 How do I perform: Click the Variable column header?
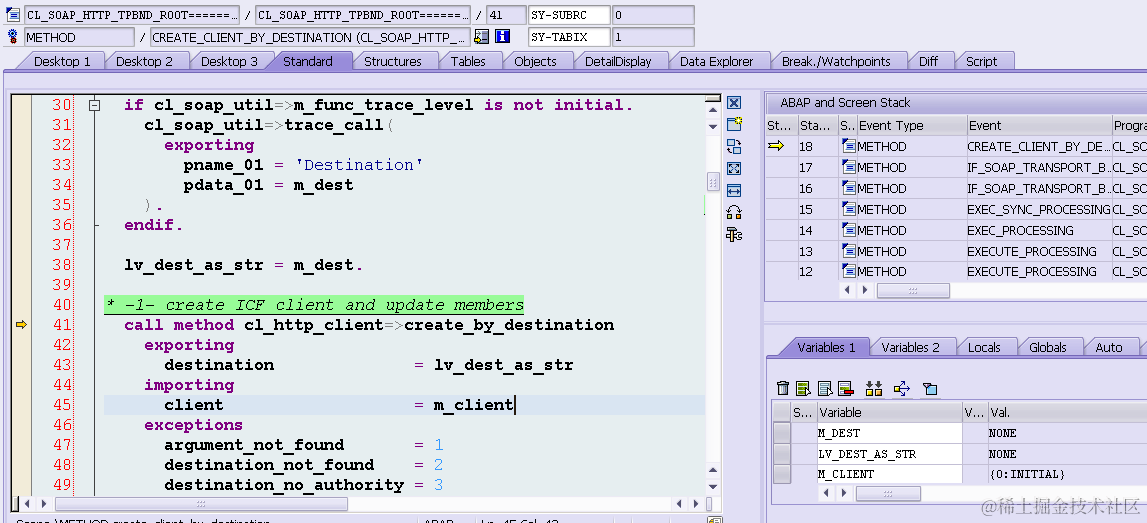[890, 413]
